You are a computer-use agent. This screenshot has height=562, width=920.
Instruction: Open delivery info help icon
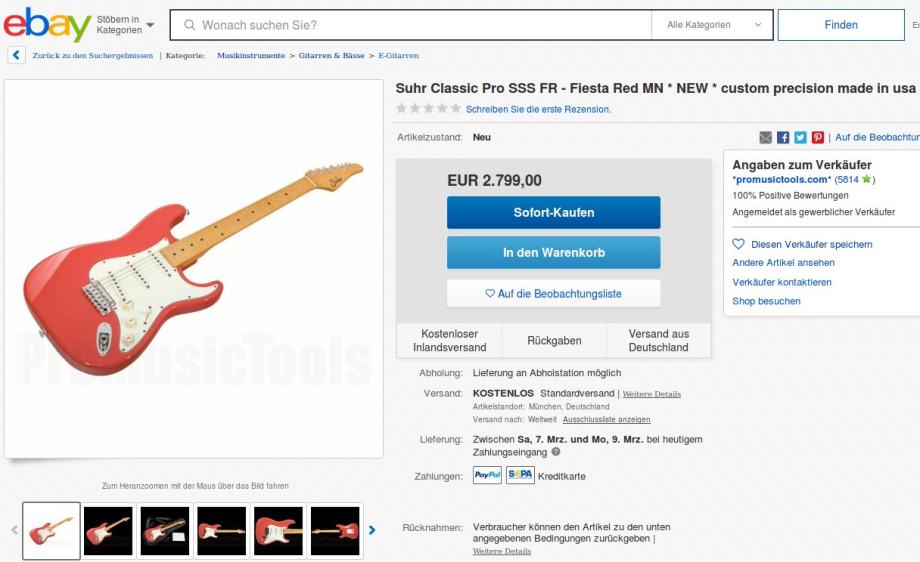coord(556,452)
